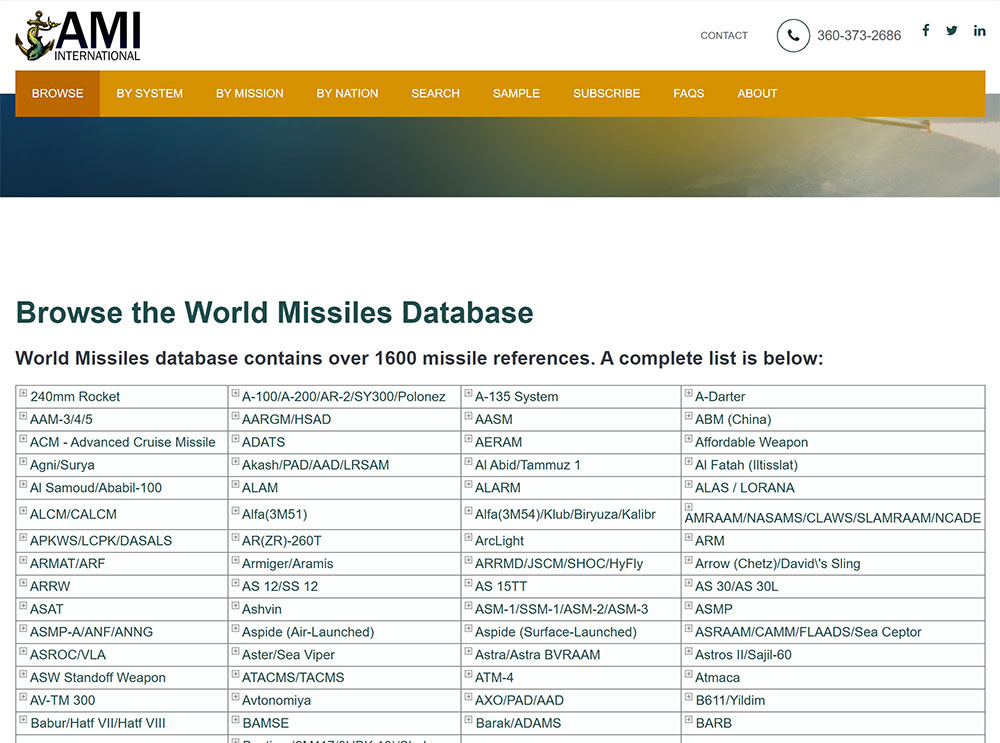Screen dimensions: 1000x743
Task: Click the AS 12/SS 12 text
Action: (280, 587)
